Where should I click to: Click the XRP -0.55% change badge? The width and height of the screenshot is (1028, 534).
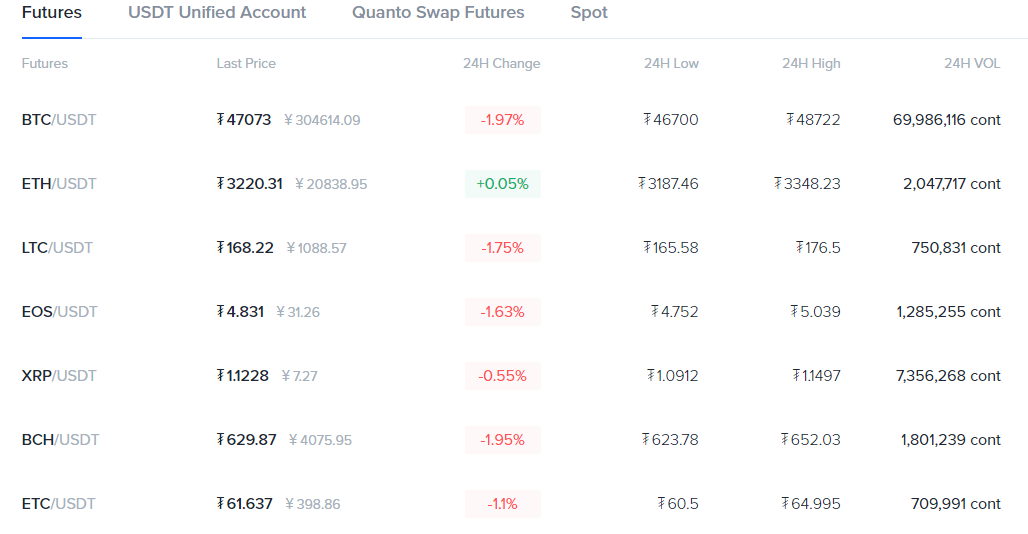[x=502, y=376]
